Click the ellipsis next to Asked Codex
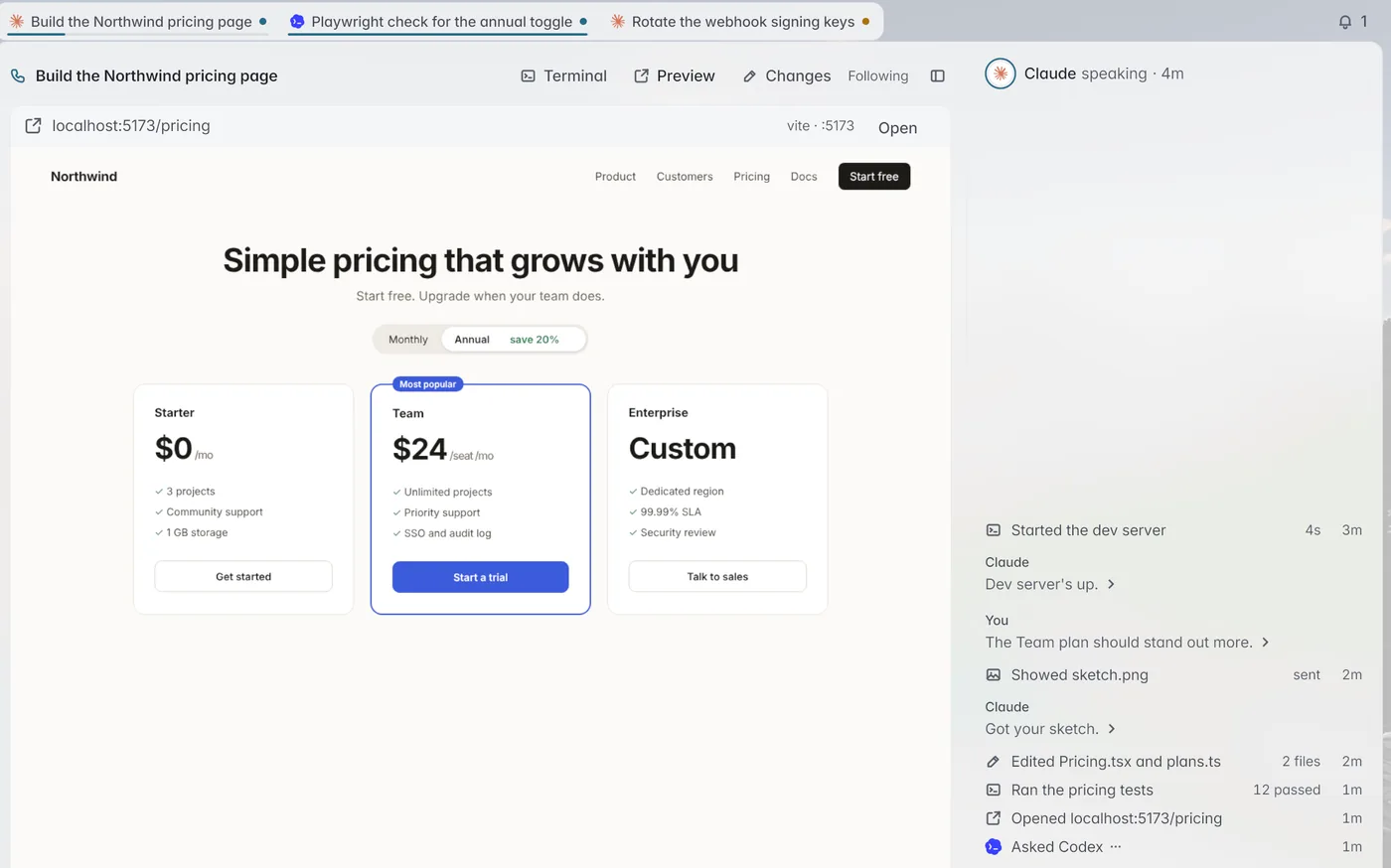The width and height of the screenshot is (1391, 868). pos(1115,847)
